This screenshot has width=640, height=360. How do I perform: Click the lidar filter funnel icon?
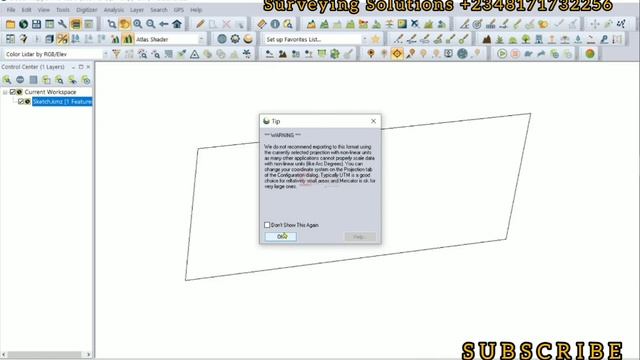tap(116, 54)
